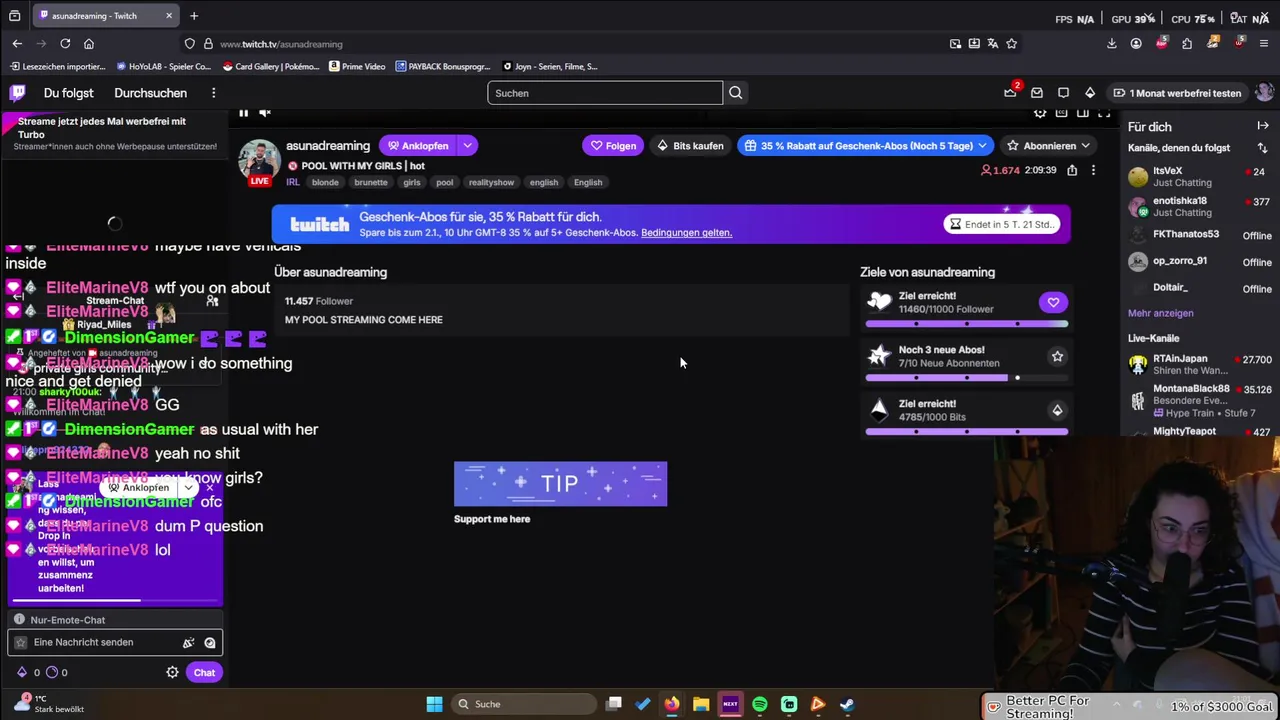Open Firefox hamburger menu
The width and height of the screenshot is (1280, 720).
pos(1264,44)
